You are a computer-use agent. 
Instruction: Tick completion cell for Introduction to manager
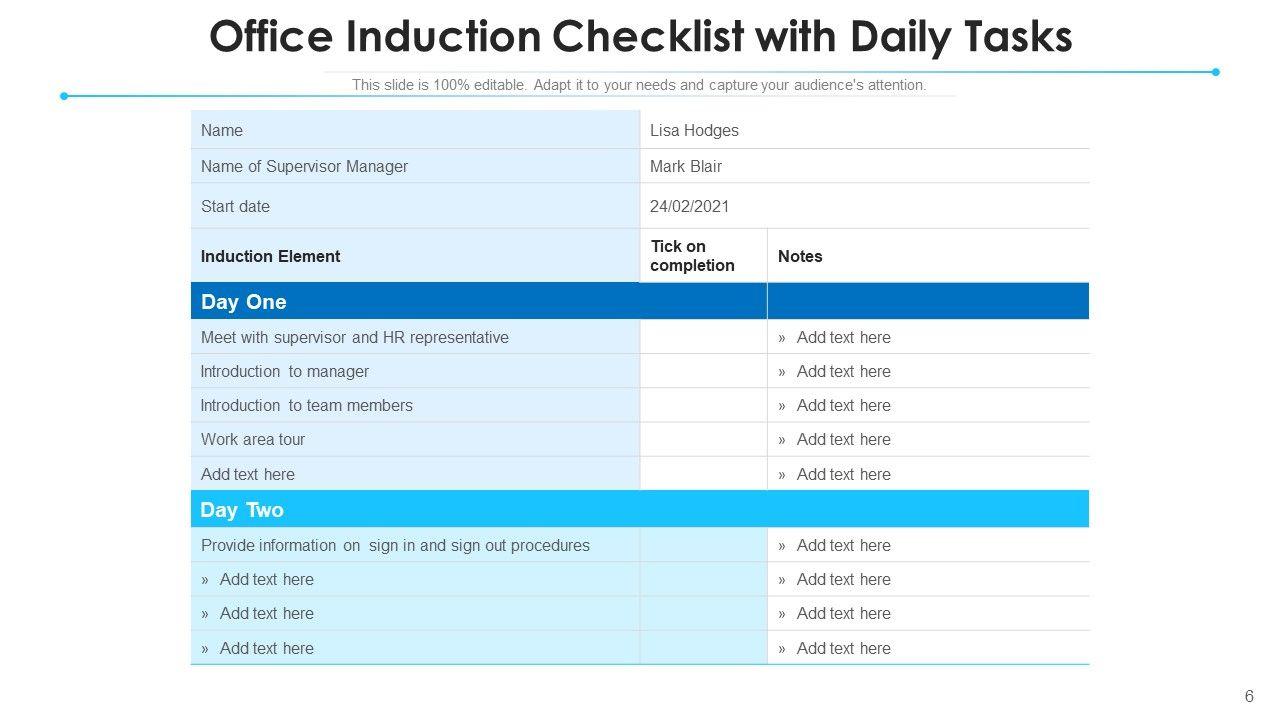(x=703, y=371)
